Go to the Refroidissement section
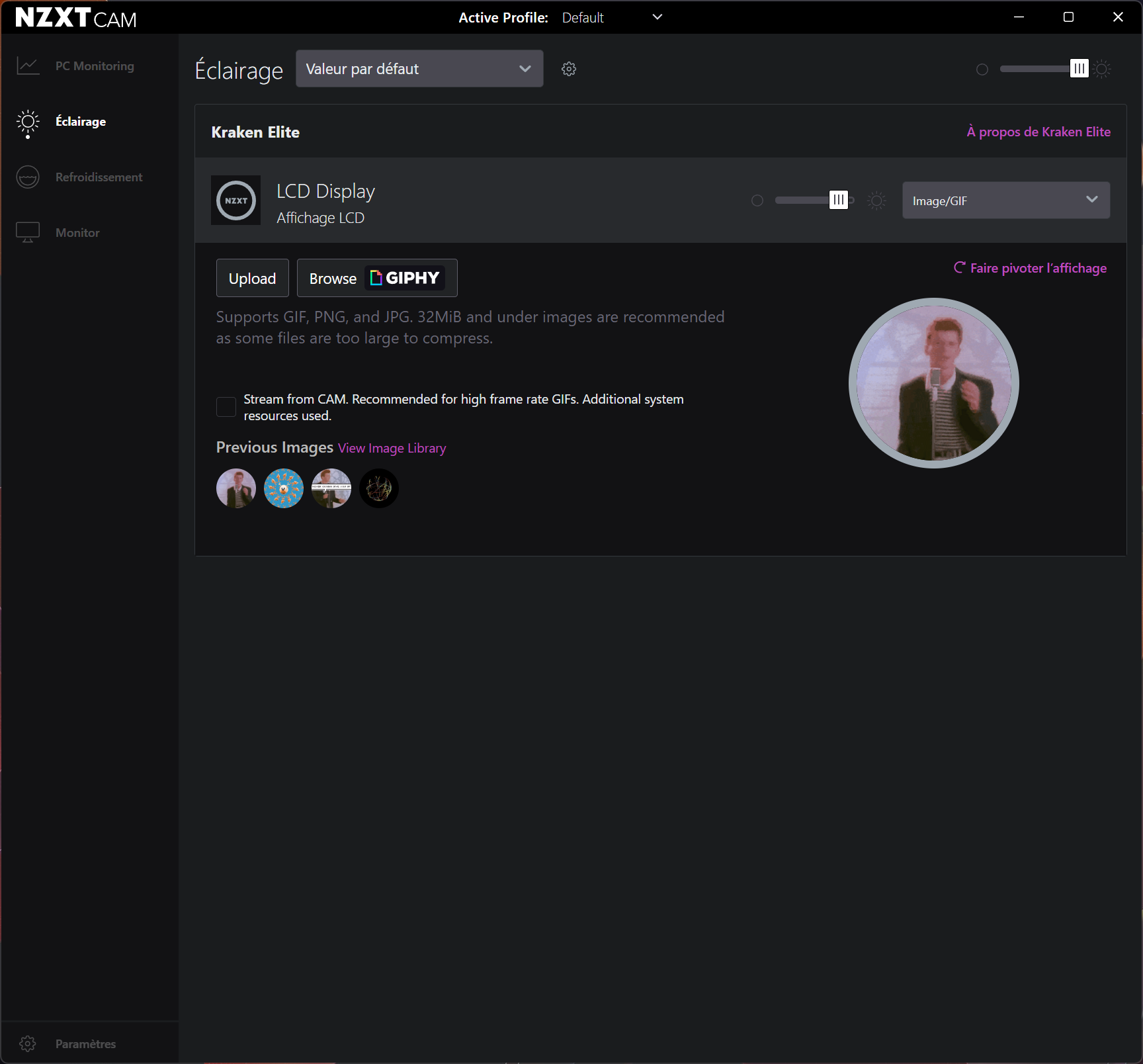This screenshot has height=1064, width=1143. click(x=99, y=177)
